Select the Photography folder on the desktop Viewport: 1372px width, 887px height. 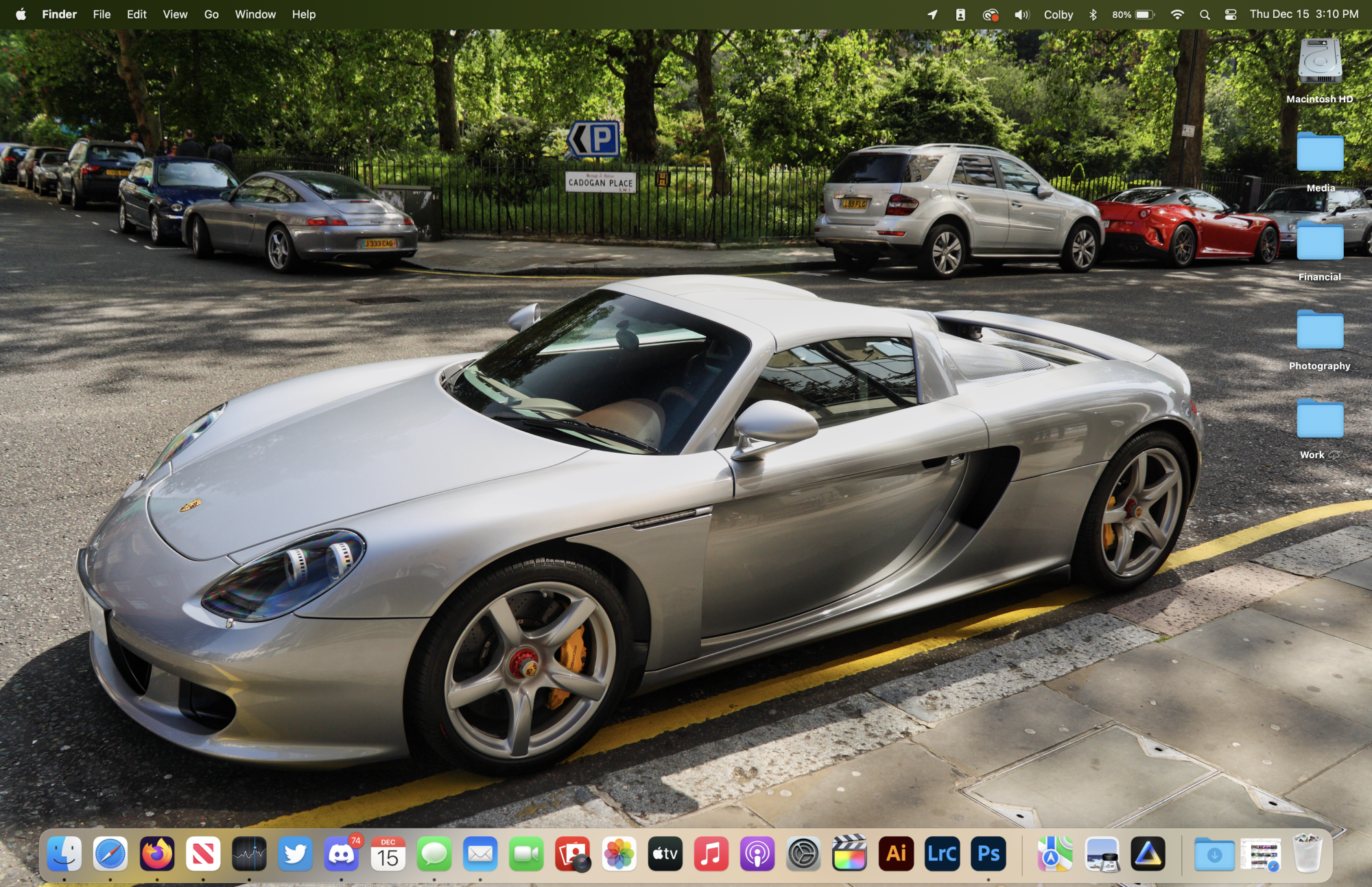[x=1319, y=331]
